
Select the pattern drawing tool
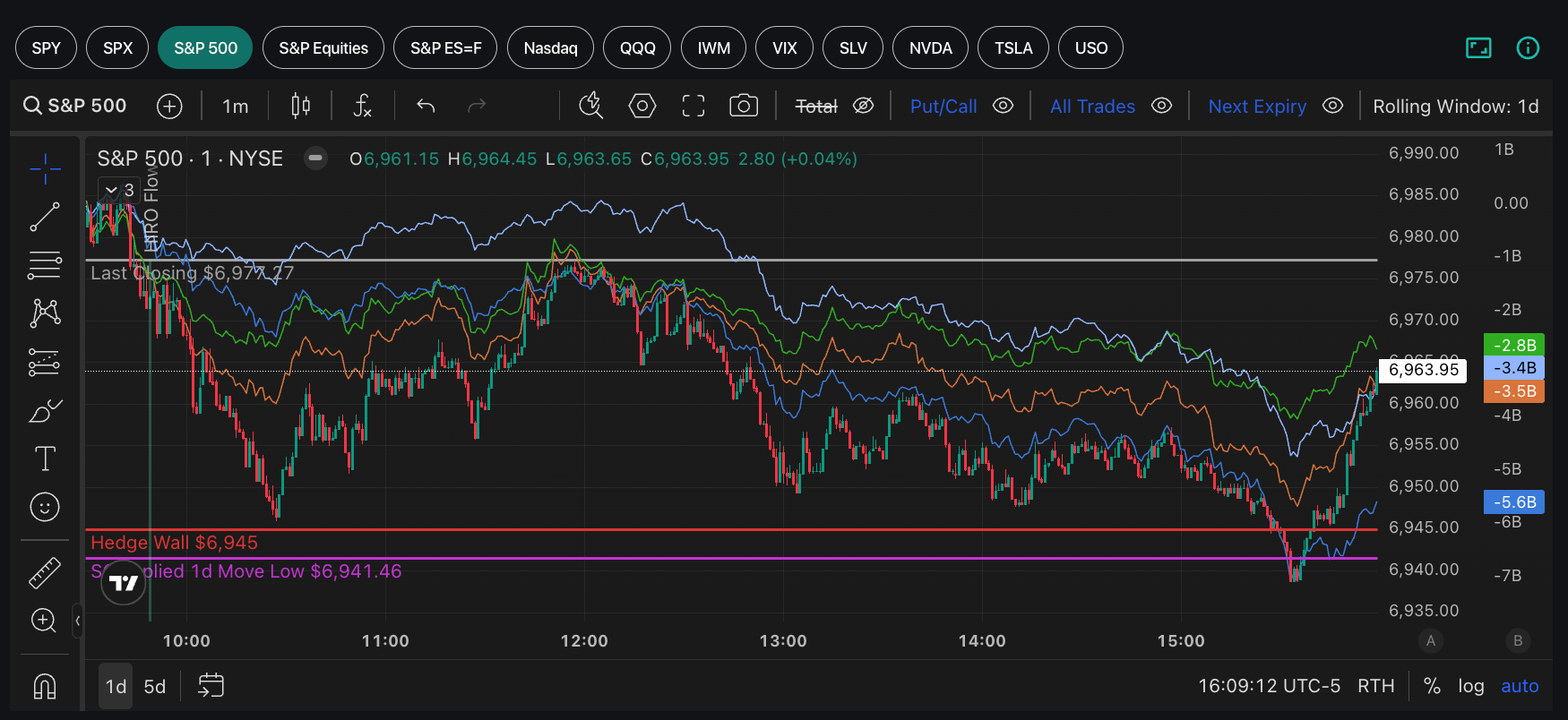[x=45, y=313]
